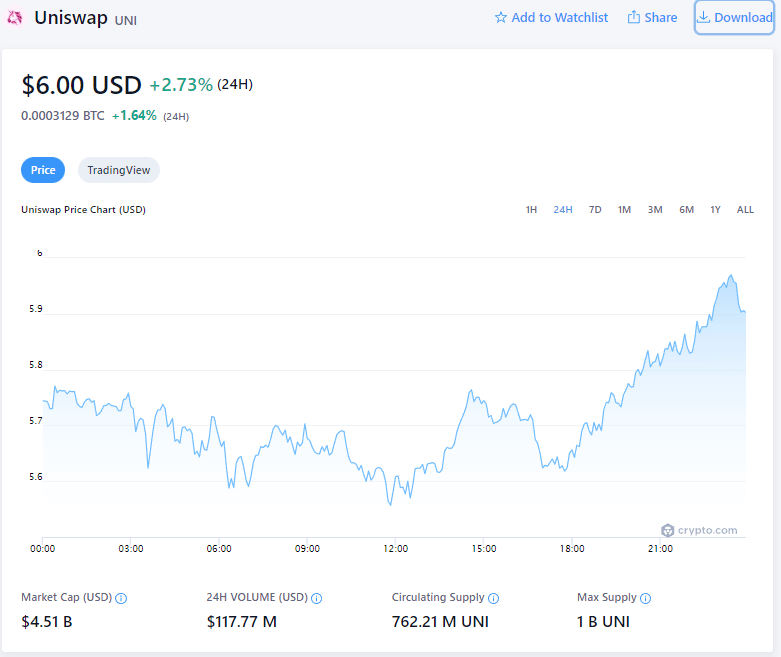
Task: Set chart range to 1H
Action: pyautogui.click(x=531, y=210)
